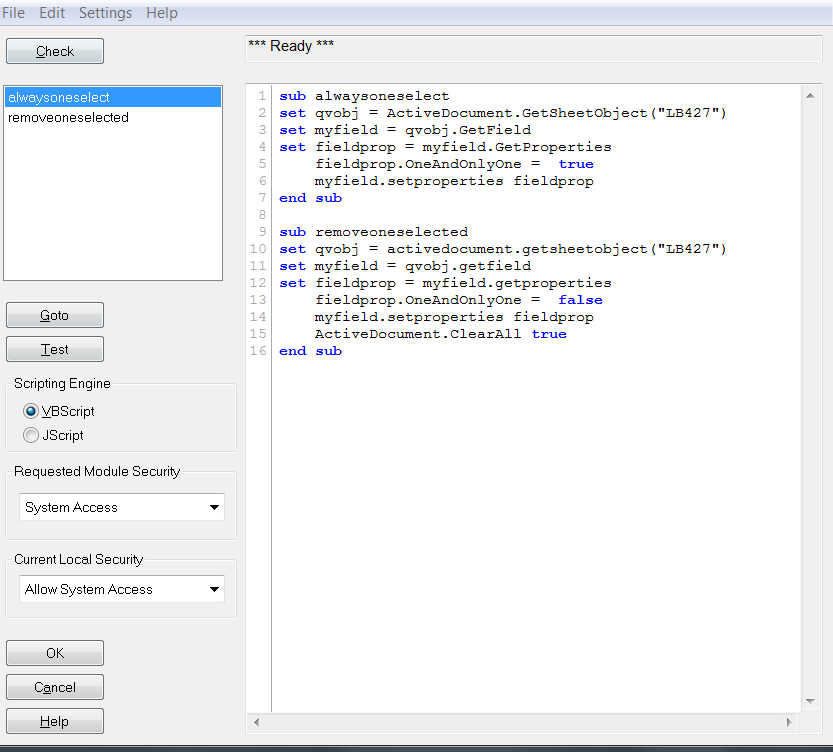Viewport: 833px width, 752px height.
Task: Click the horizontal scroll right arrow
Action: pos(788,722)
